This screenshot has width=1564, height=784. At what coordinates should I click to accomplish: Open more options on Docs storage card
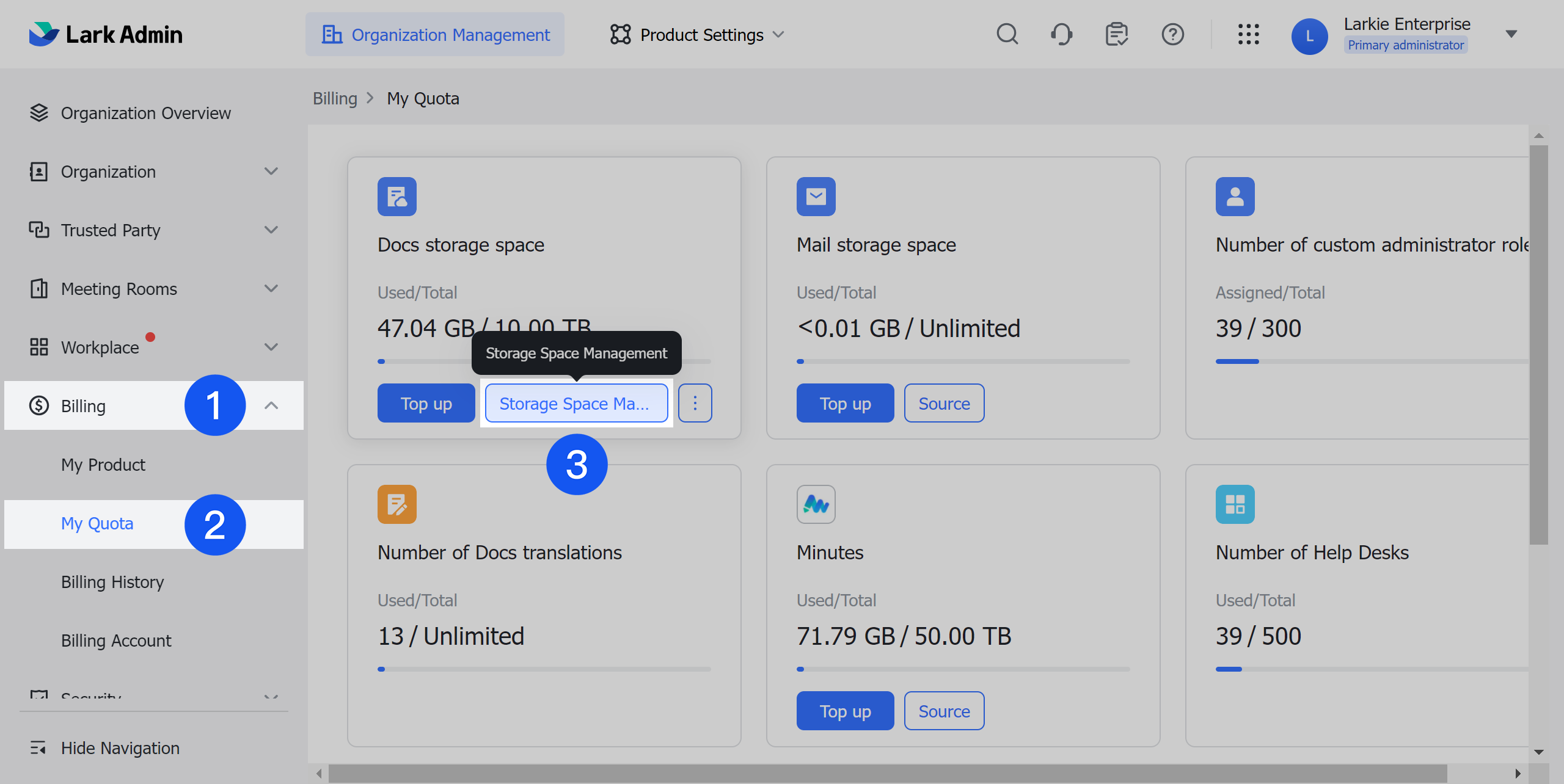click(x=695, y=403)
